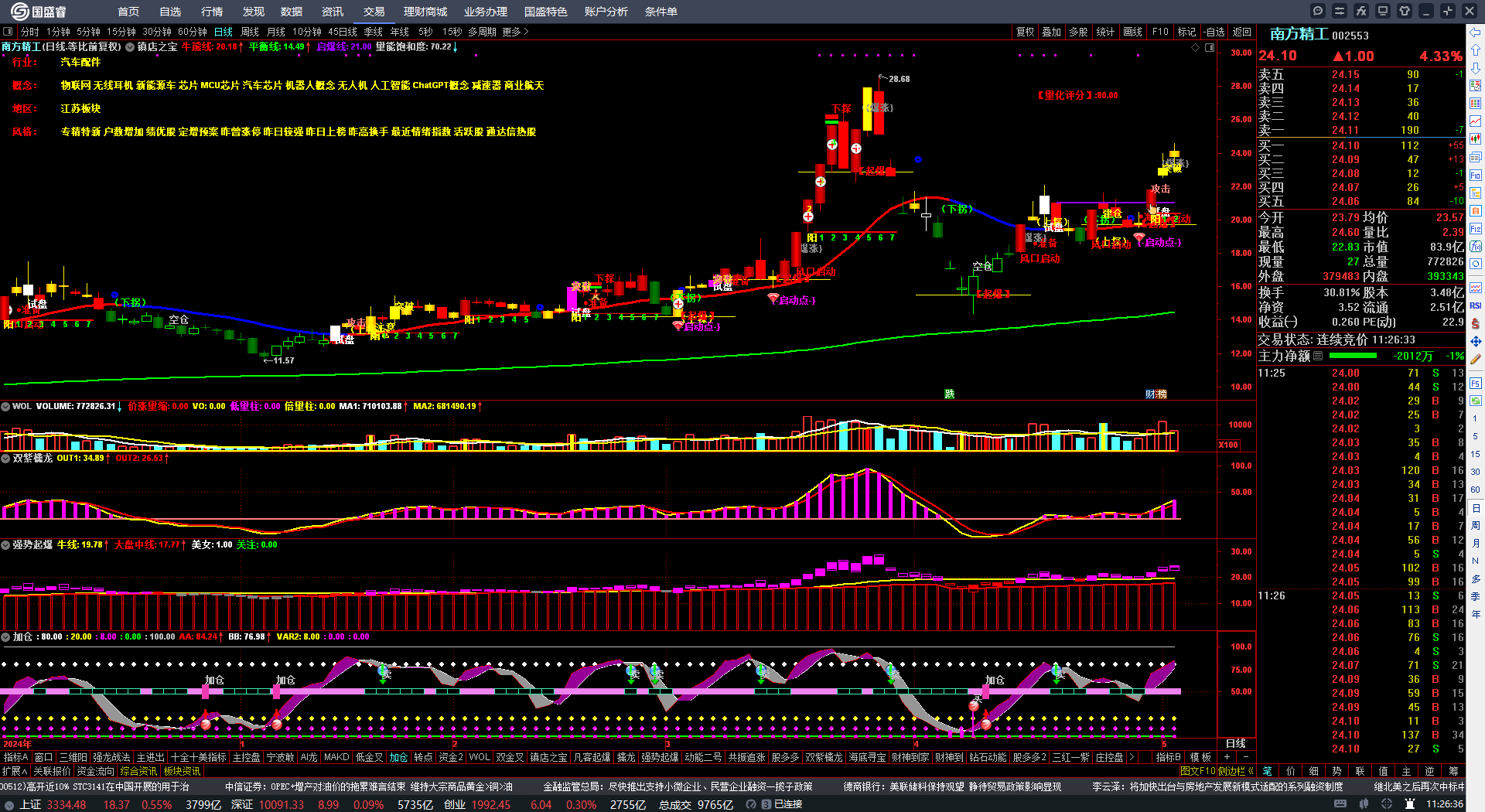
Task: Click the minus zoom-out button below the chart
Action: [1245, 757]
